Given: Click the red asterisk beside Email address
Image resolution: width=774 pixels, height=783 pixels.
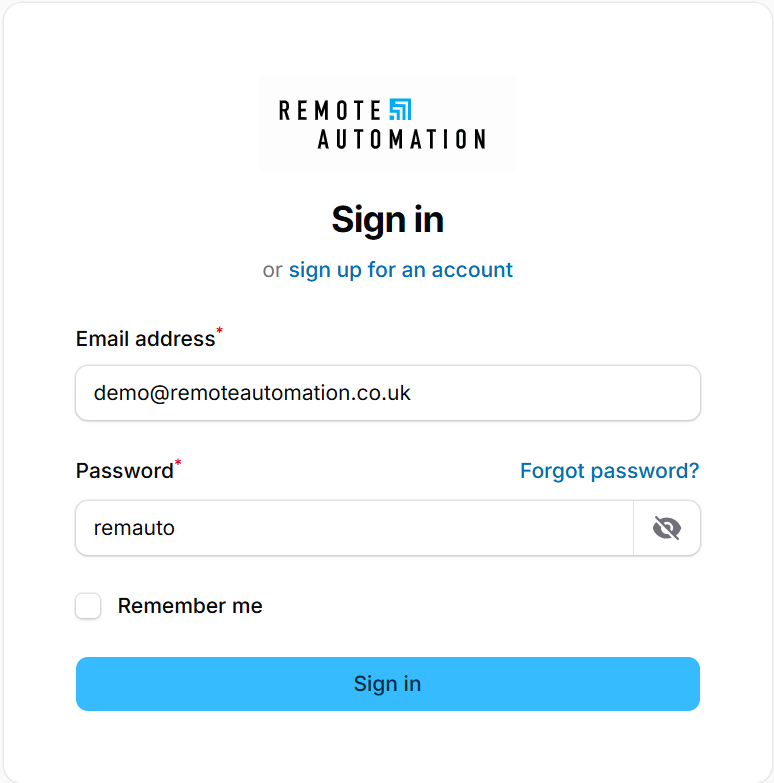Looking at the screenshot, I should [220, 331].
